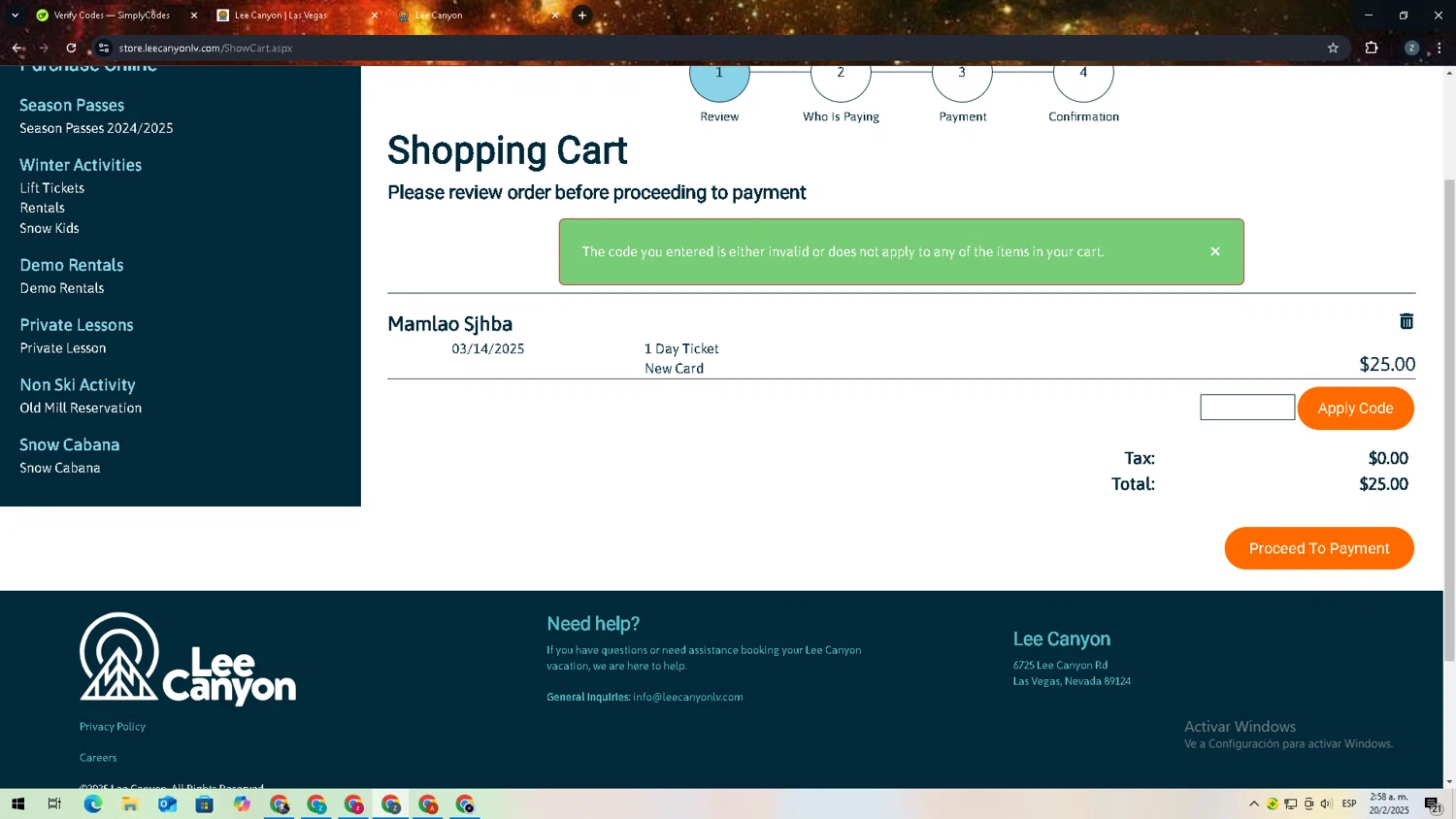Open Private Lesson sub-link
This screenshot has height=819, width=1456.
63,348
